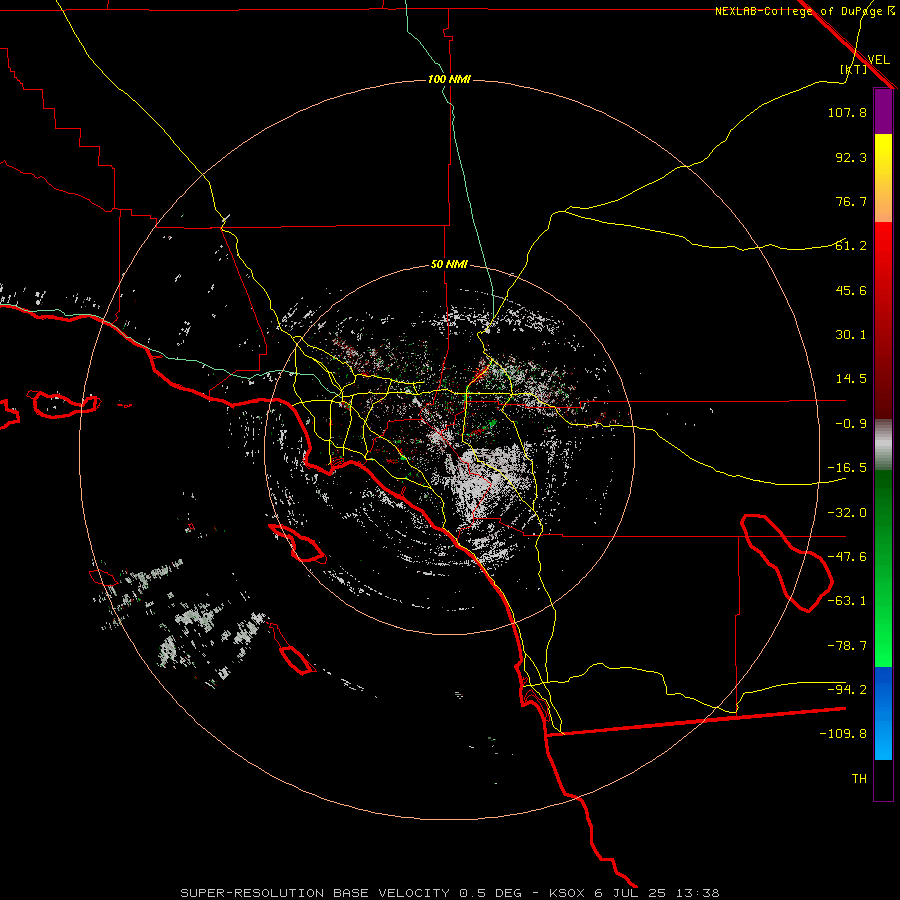
Task: Click the NEXLAB-College of DuPage label
Action: click(804, 11)
